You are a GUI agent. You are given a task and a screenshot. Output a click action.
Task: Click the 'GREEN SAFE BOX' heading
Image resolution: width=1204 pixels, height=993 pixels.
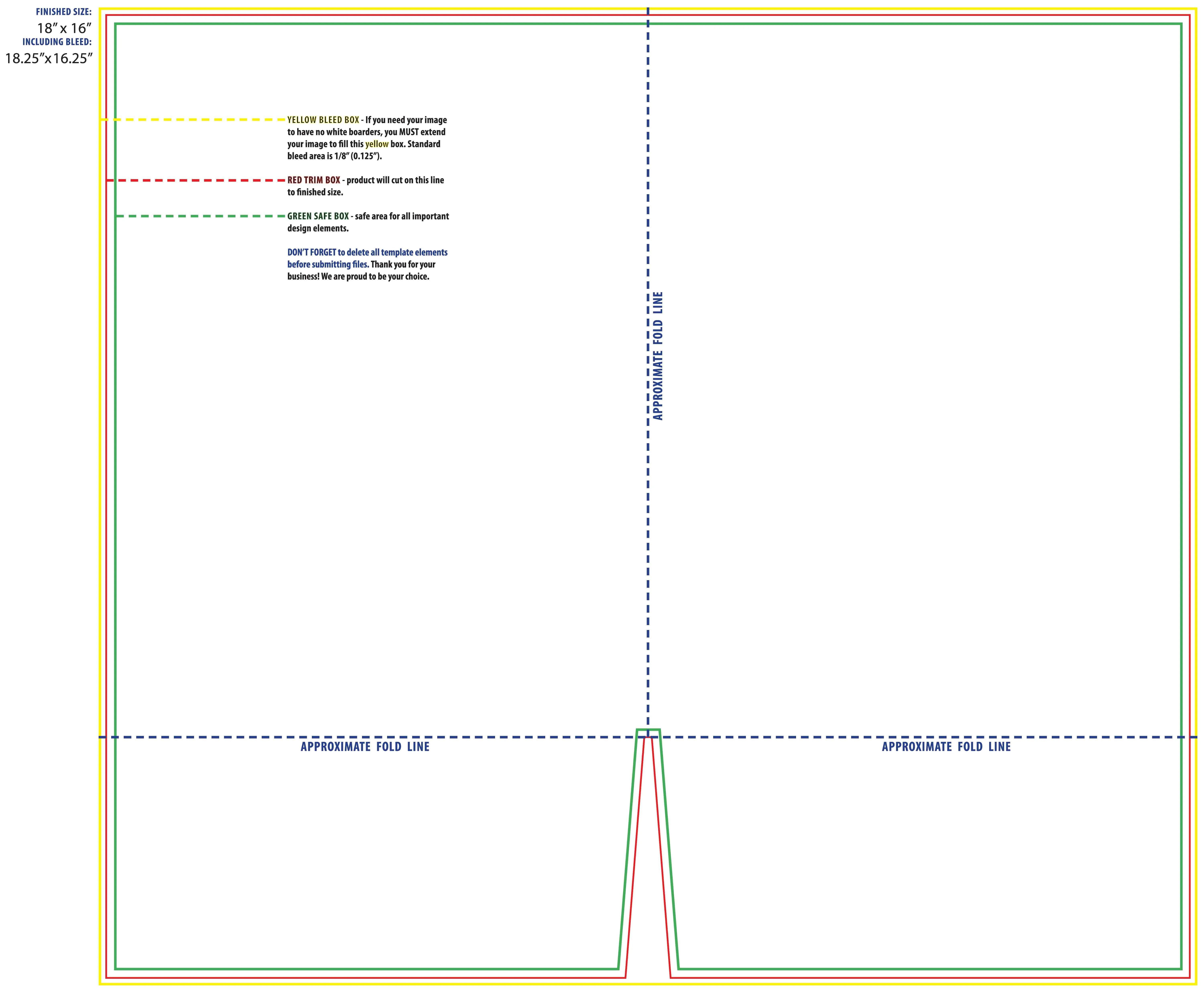(x=318, y=216)
